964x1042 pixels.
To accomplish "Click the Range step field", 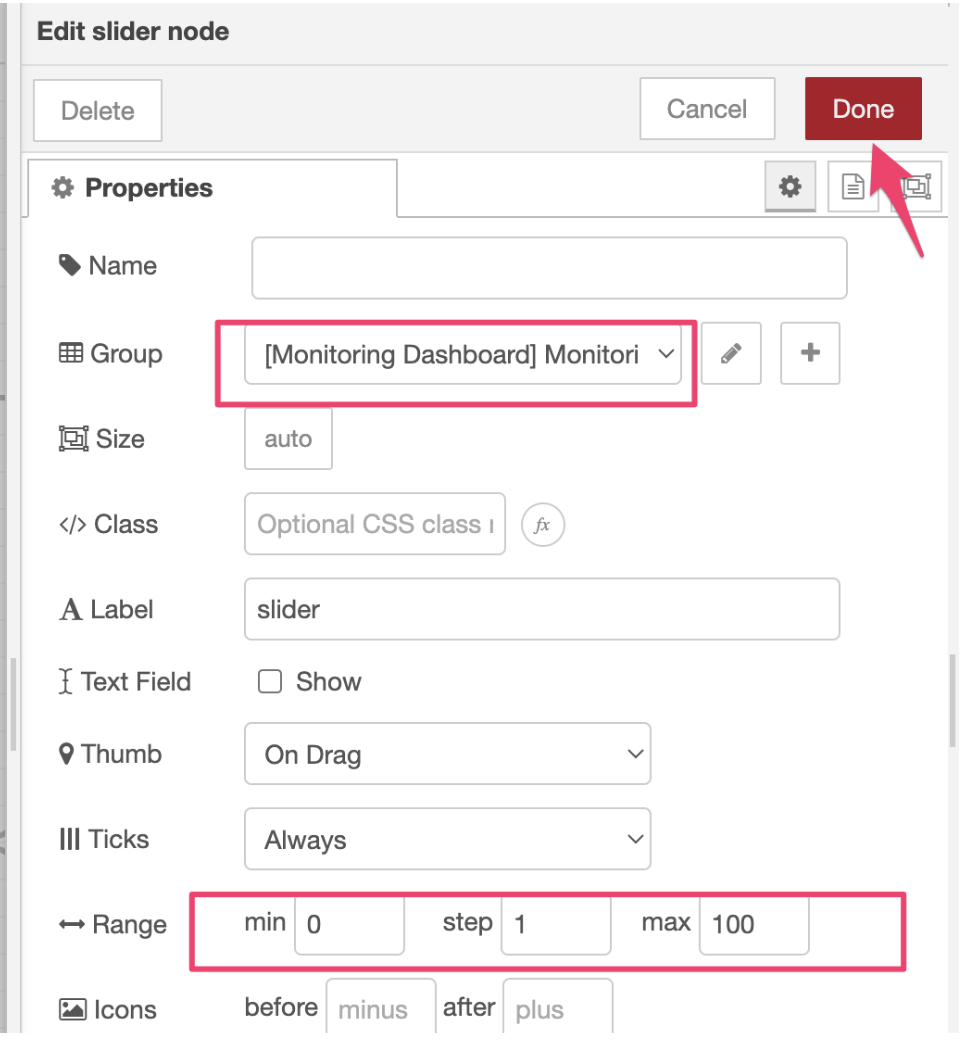I will [556, 924].
